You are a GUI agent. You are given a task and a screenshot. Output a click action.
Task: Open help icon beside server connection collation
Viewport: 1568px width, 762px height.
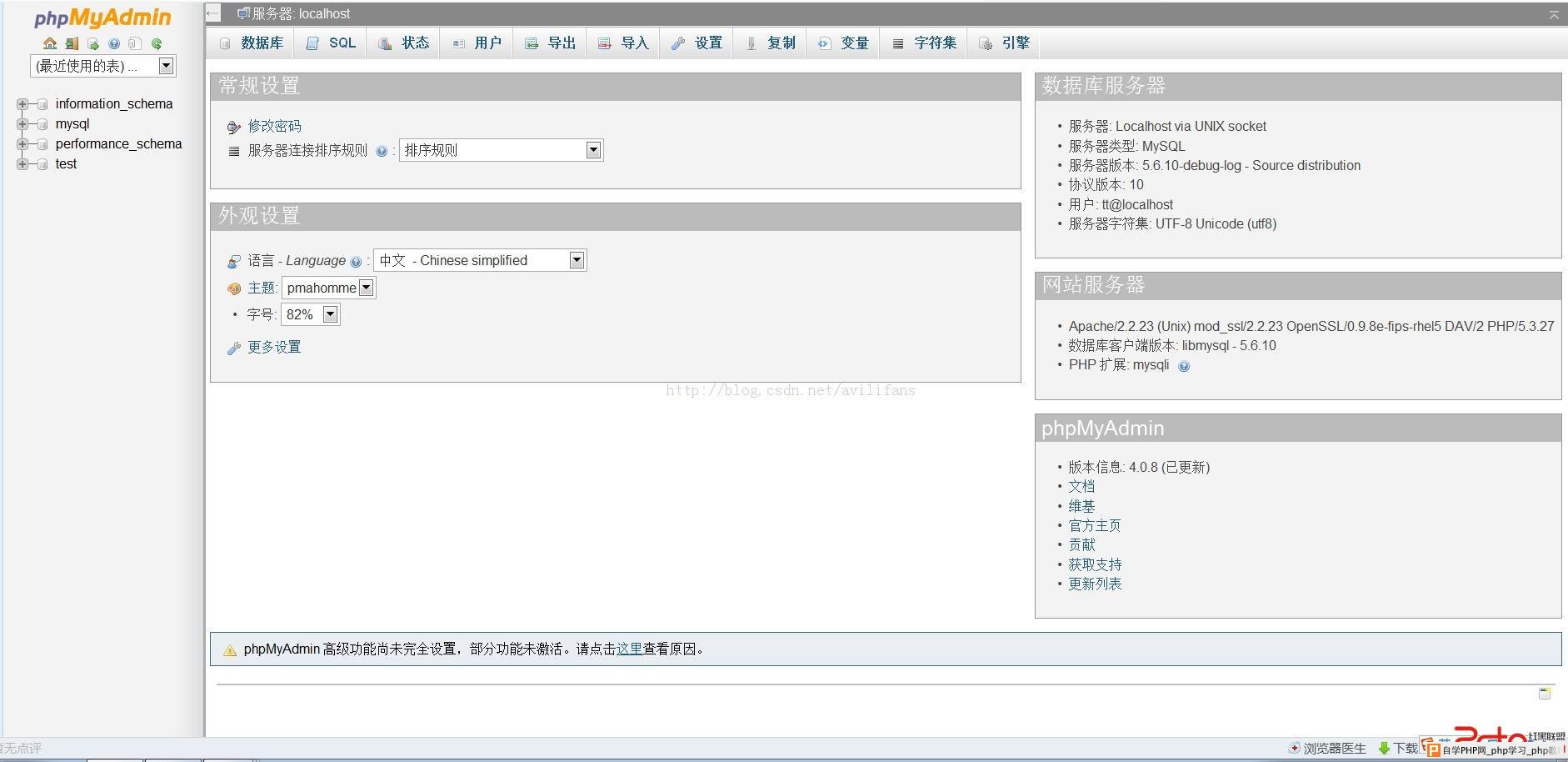(382, 151)
